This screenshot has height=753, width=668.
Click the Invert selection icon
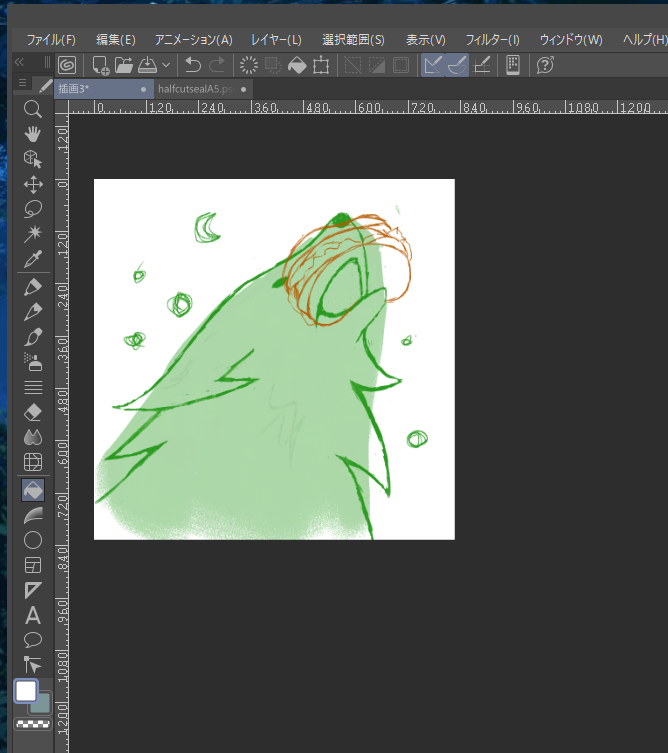(377, 65)
